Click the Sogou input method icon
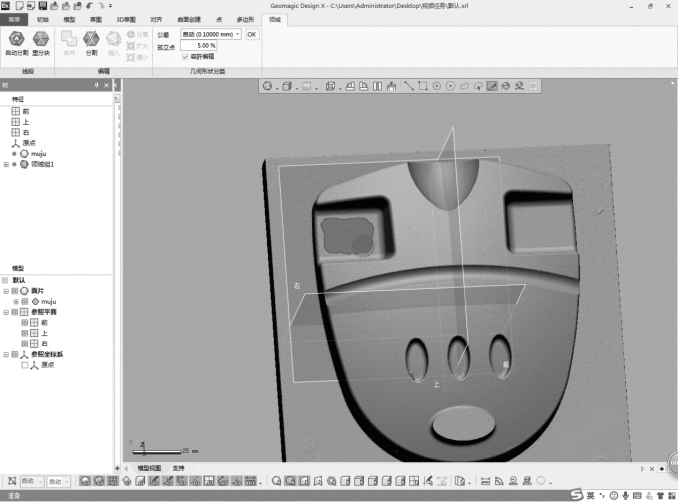The height and width of the screenshot is (503, 678). click(x=578, y=495)
